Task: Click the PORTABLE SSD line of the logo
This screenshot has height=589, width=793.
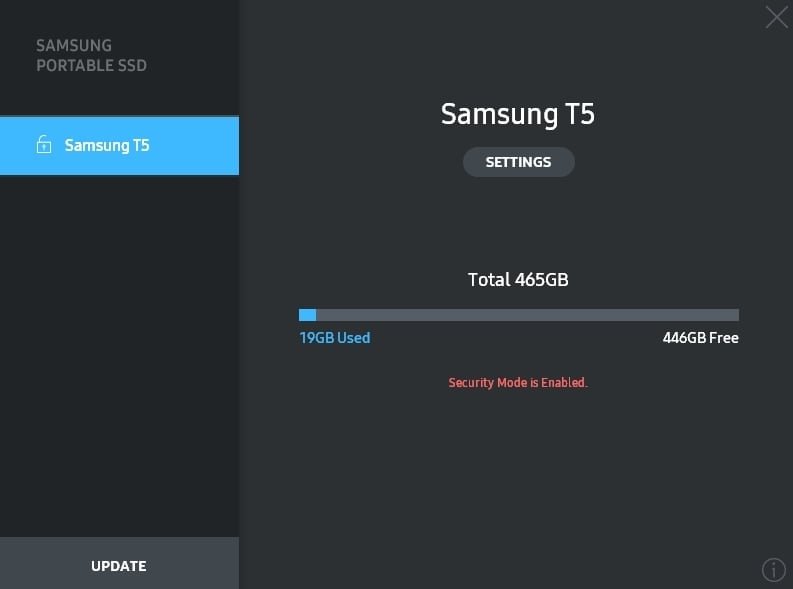Action: pos(92,65)
